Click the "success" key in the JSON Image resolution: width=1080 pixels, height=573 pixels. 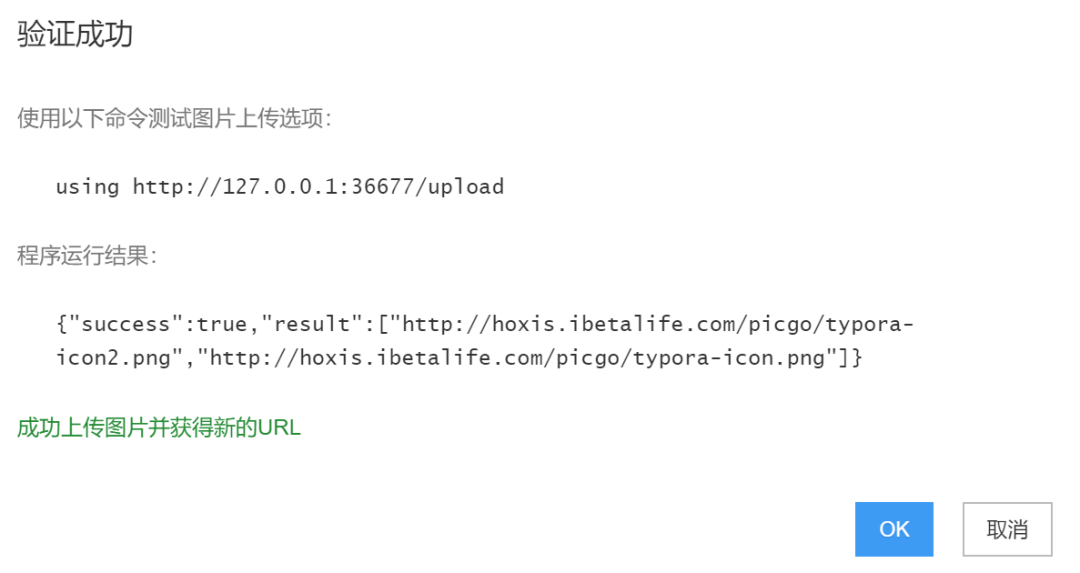point(126,325)
